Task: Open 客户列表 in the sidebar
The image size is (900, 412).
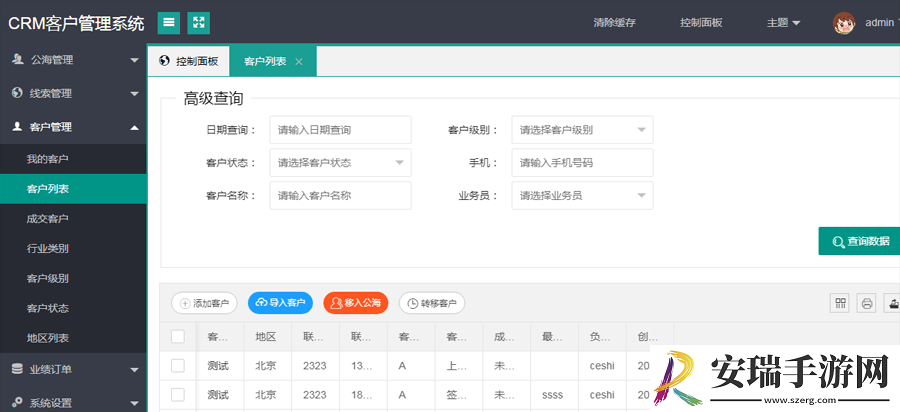Action: click(73, 189)
